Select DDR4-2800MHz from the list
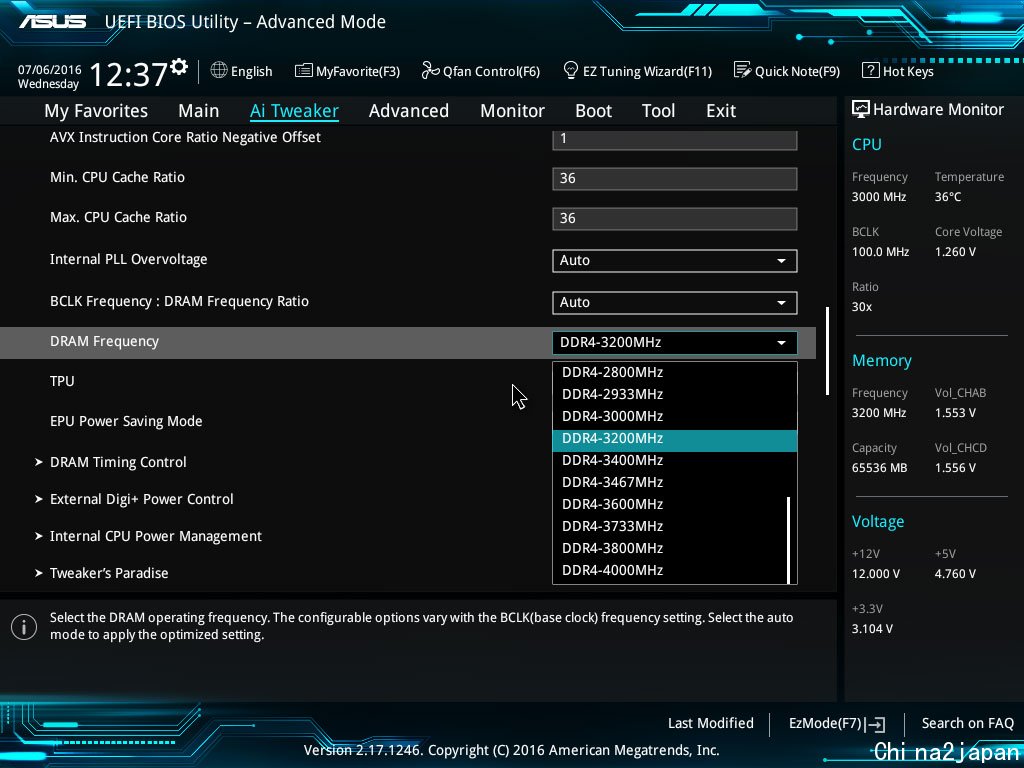The image size is (1024, 768). pyautogui.click(x=675, y=372)
